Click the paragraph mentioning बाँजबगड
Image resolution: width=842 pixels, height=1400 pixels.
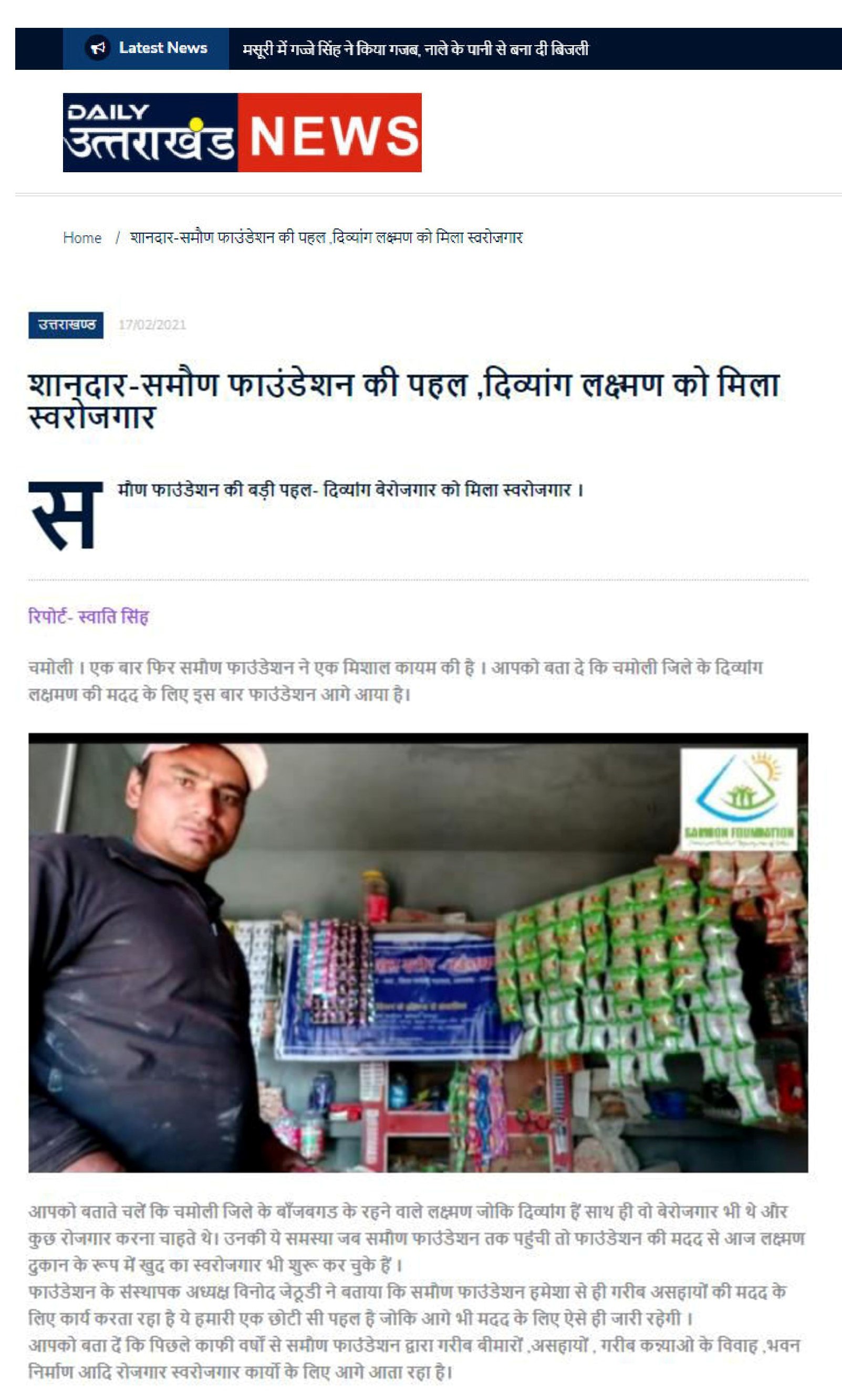point(417,1238)
